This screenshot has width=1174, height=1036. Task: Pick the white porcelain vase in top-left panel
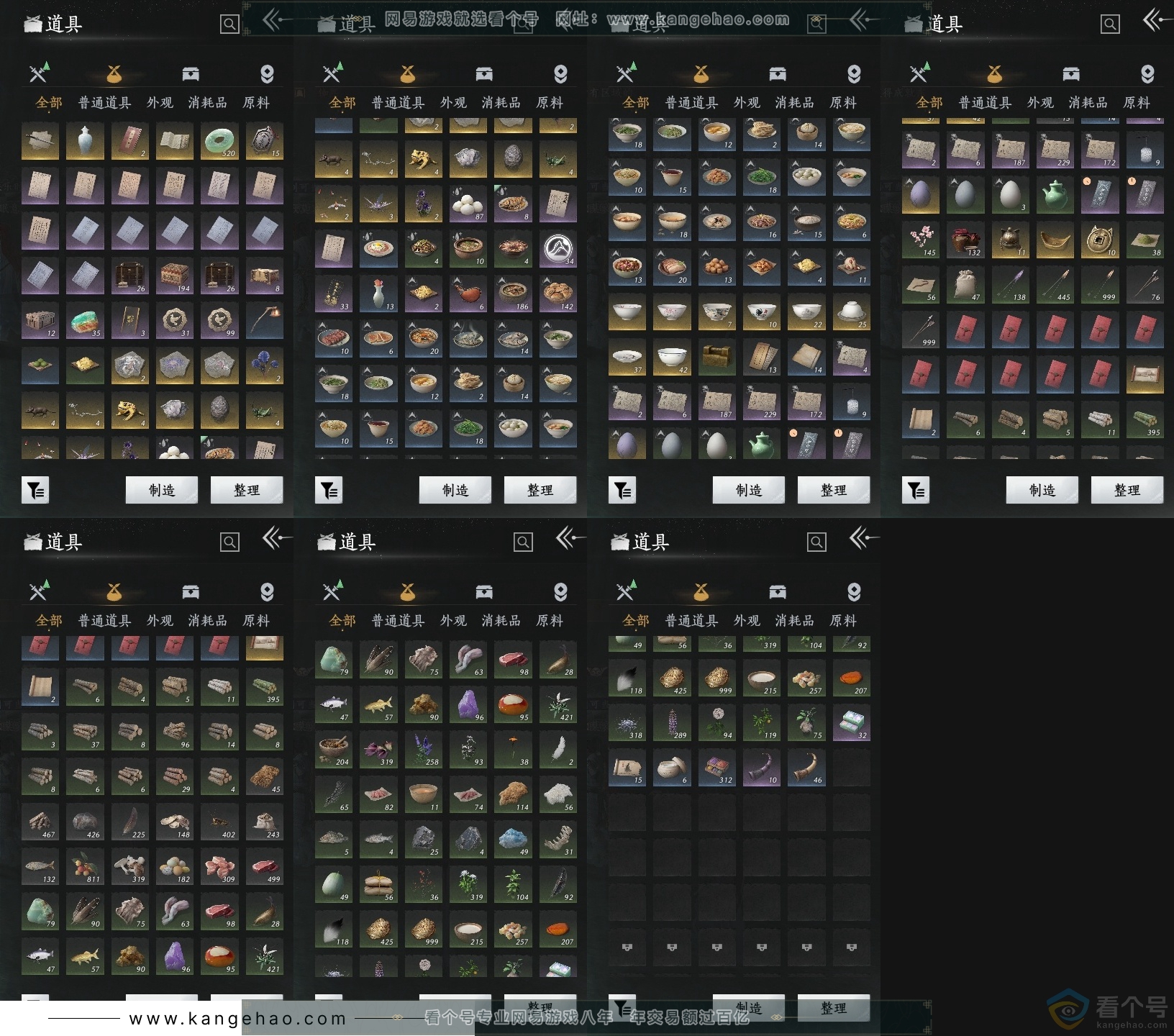coord(85,142)
